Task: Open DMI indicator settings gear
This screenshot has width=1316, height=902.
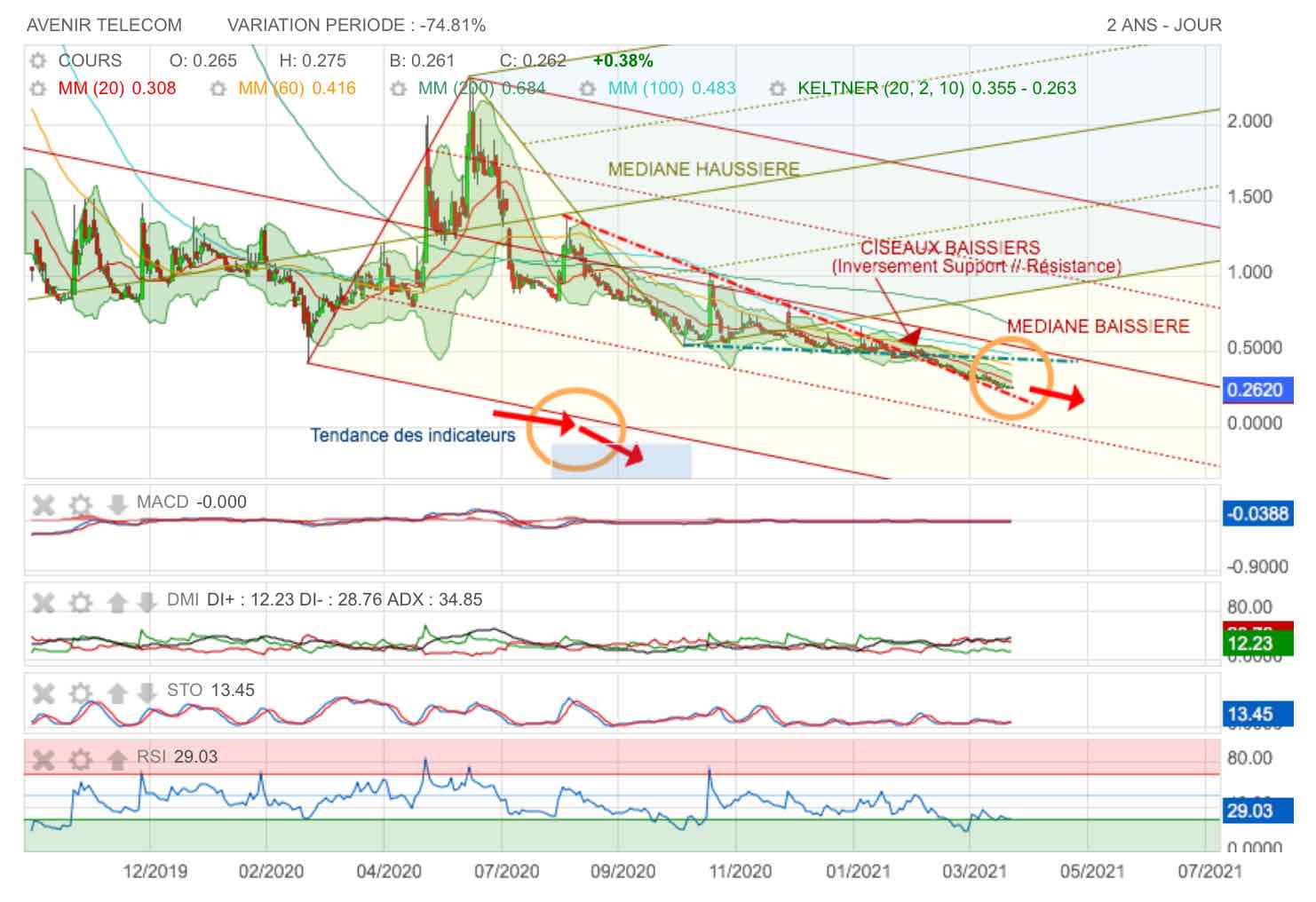Action: click(81, 603)
